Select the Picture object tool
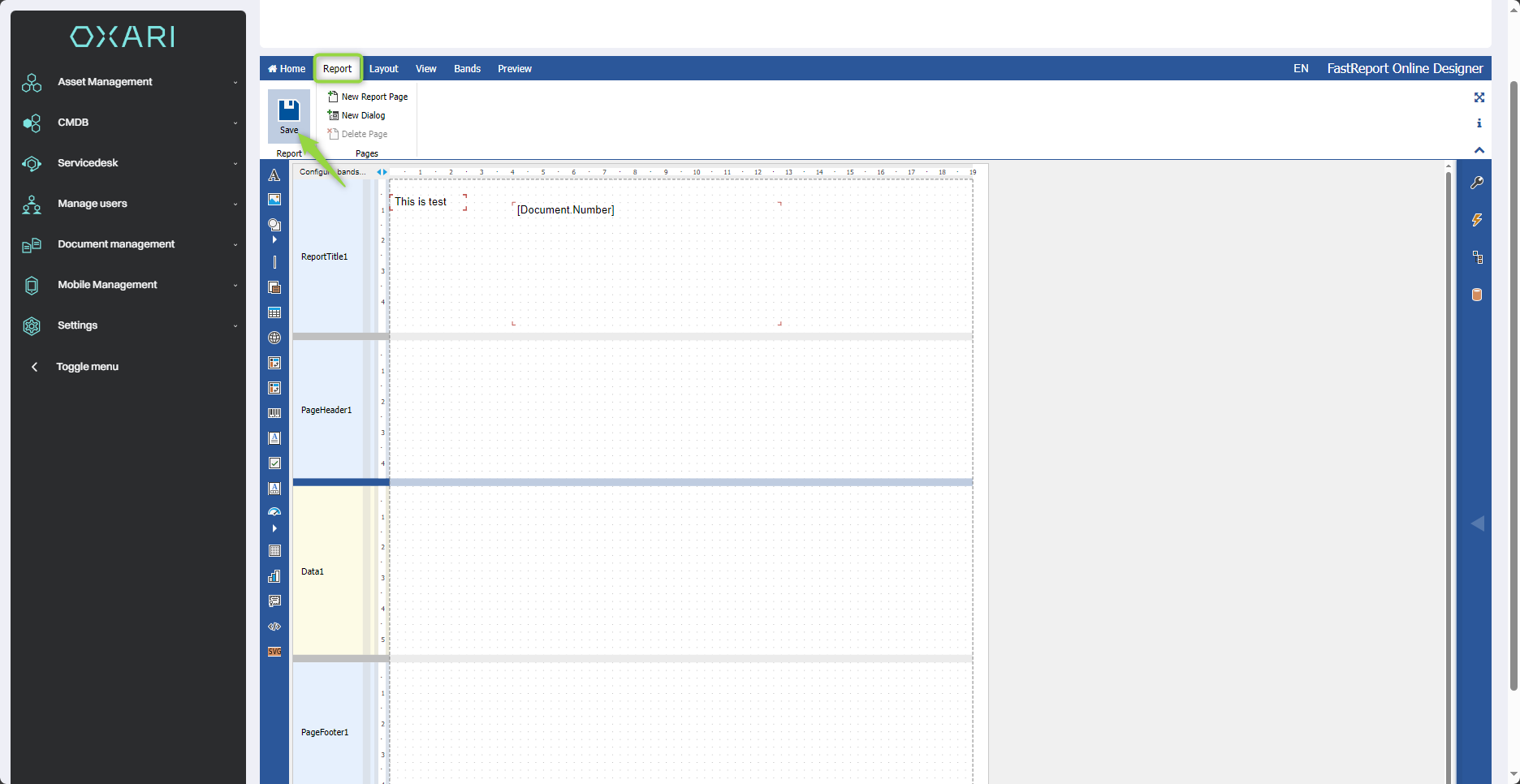This screenshot has width=1520, height=784. (274, 200)
